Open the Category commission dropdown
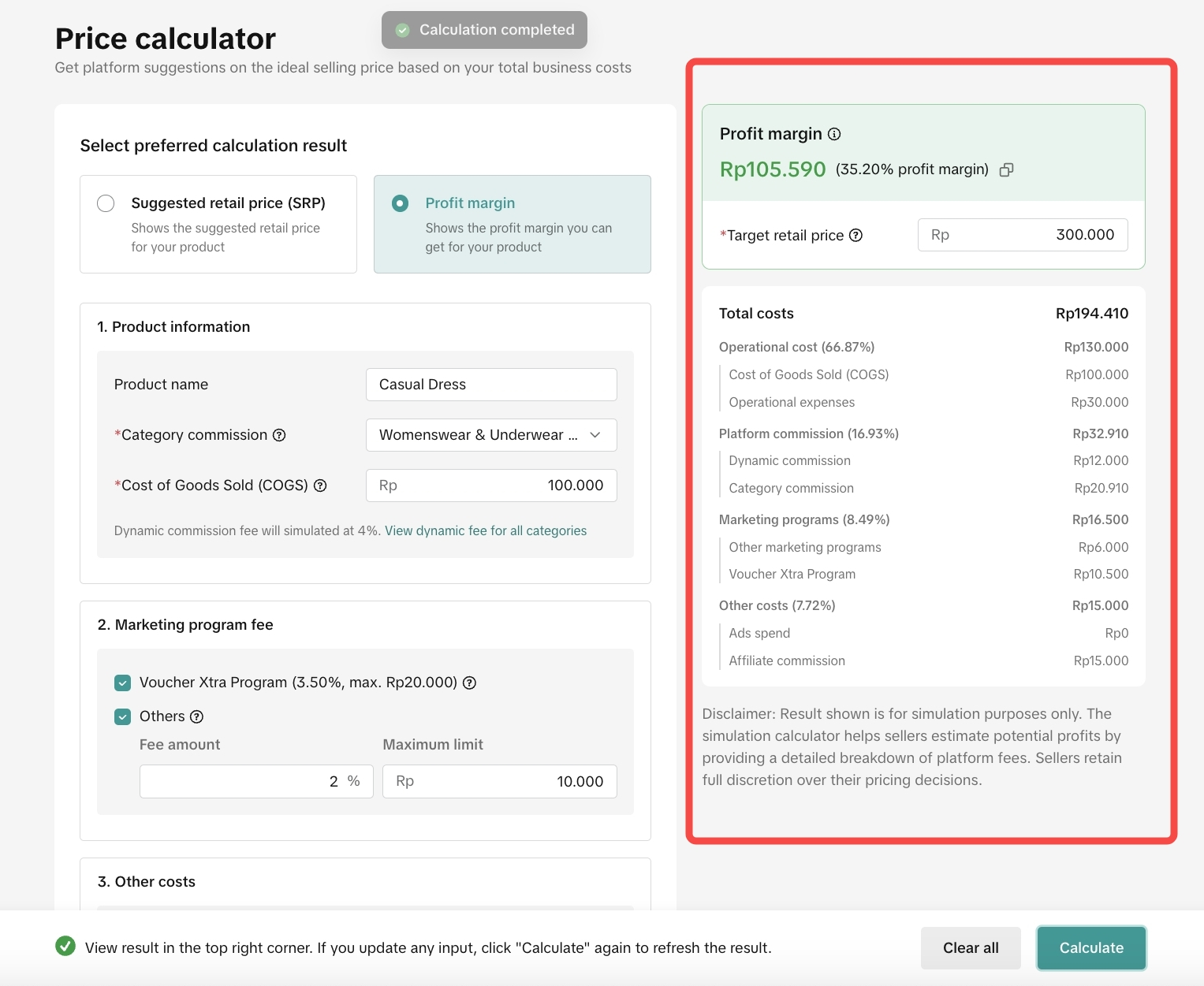The image size is (1204, 986). click(x=490, y=435)
